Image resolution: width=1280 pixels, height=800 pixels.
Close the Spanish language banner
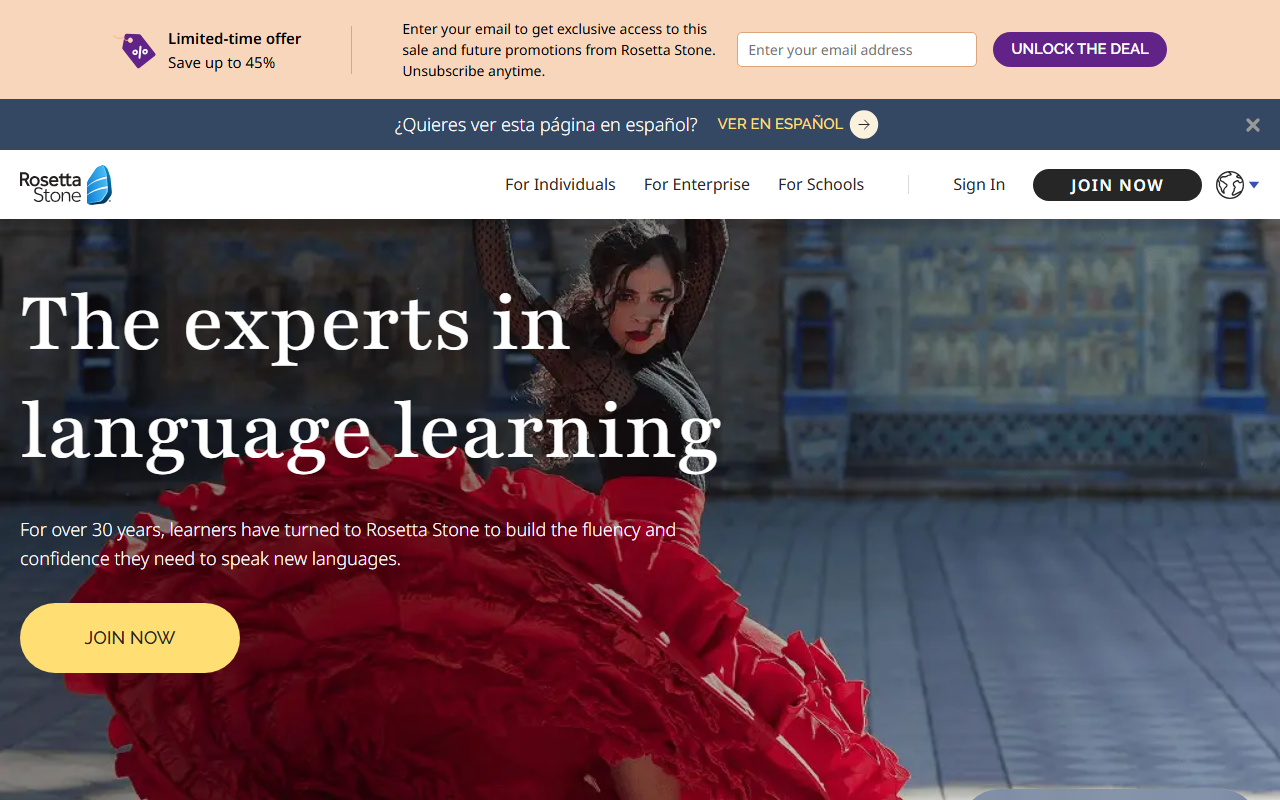tap(1252, 125)
